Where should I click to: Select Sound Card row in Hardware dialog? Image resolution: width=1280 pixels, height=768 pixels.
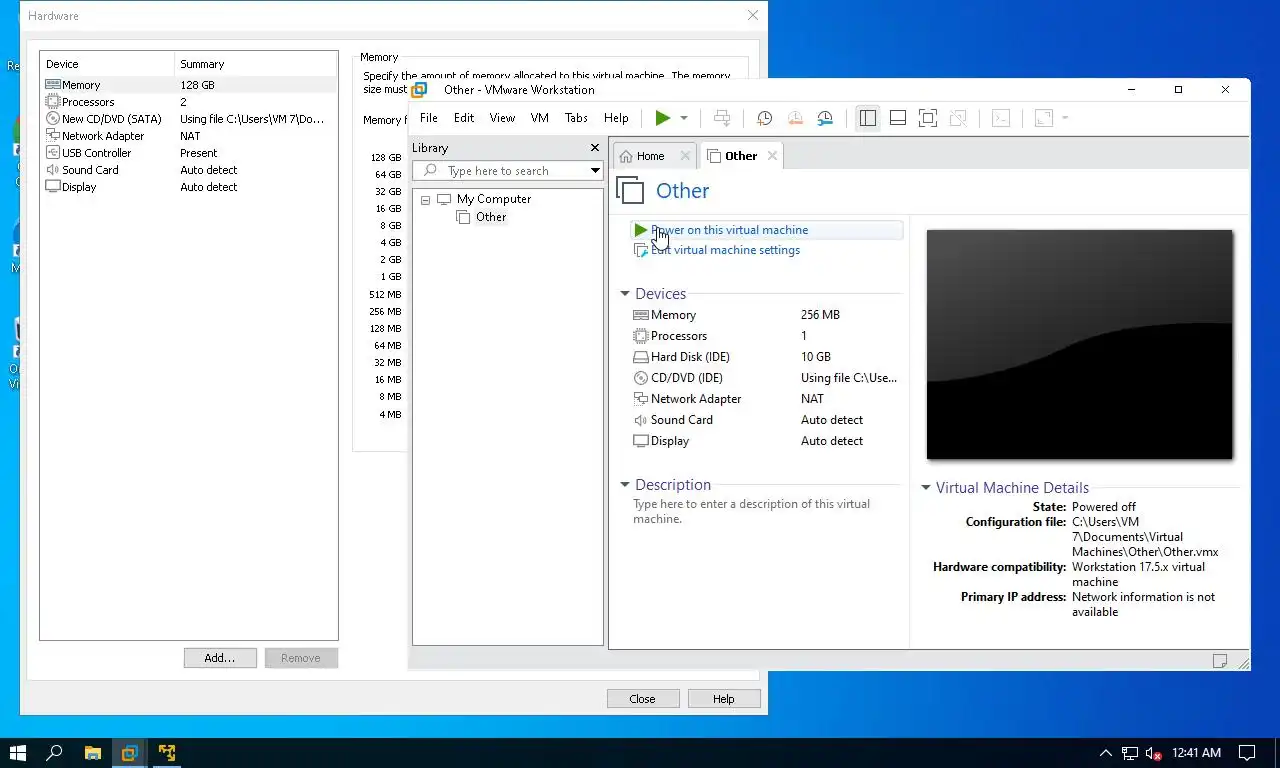click(x=189, y=170)
